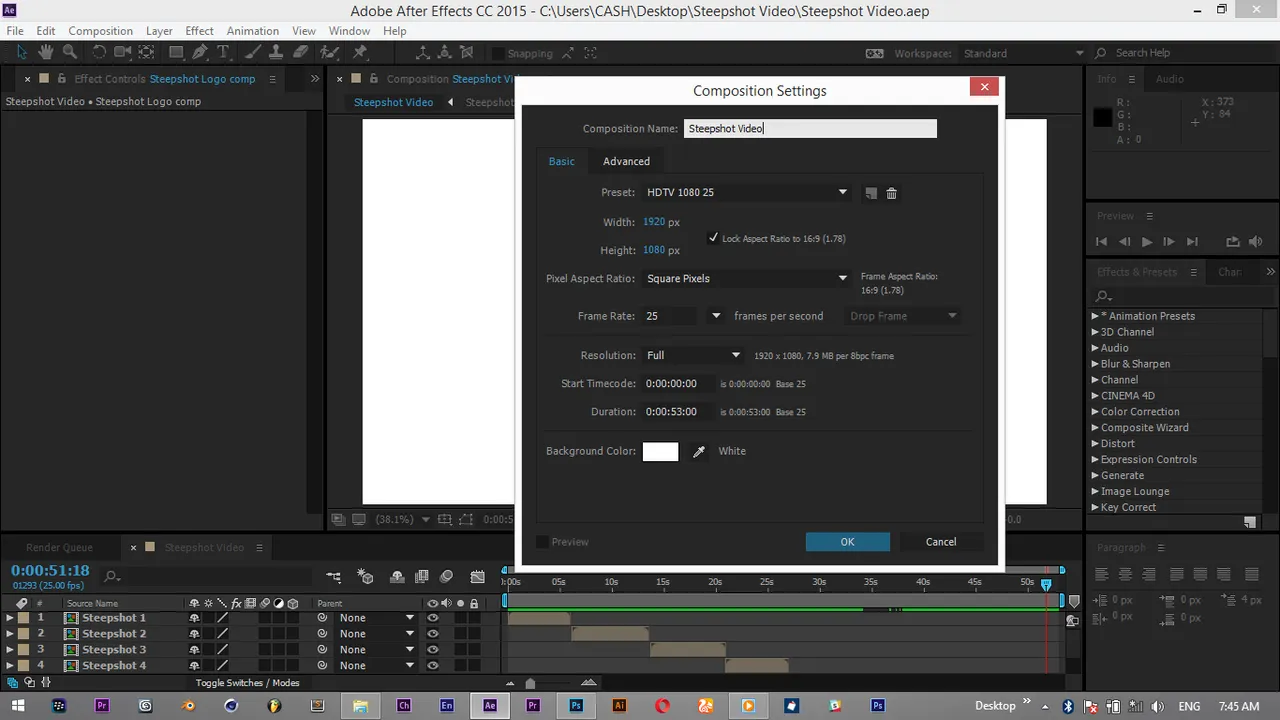Image resolution: width=1280 pixels, height=720 pixels.
Task: Click pick whip for Steepshot 2 layer
Action: 322,634
